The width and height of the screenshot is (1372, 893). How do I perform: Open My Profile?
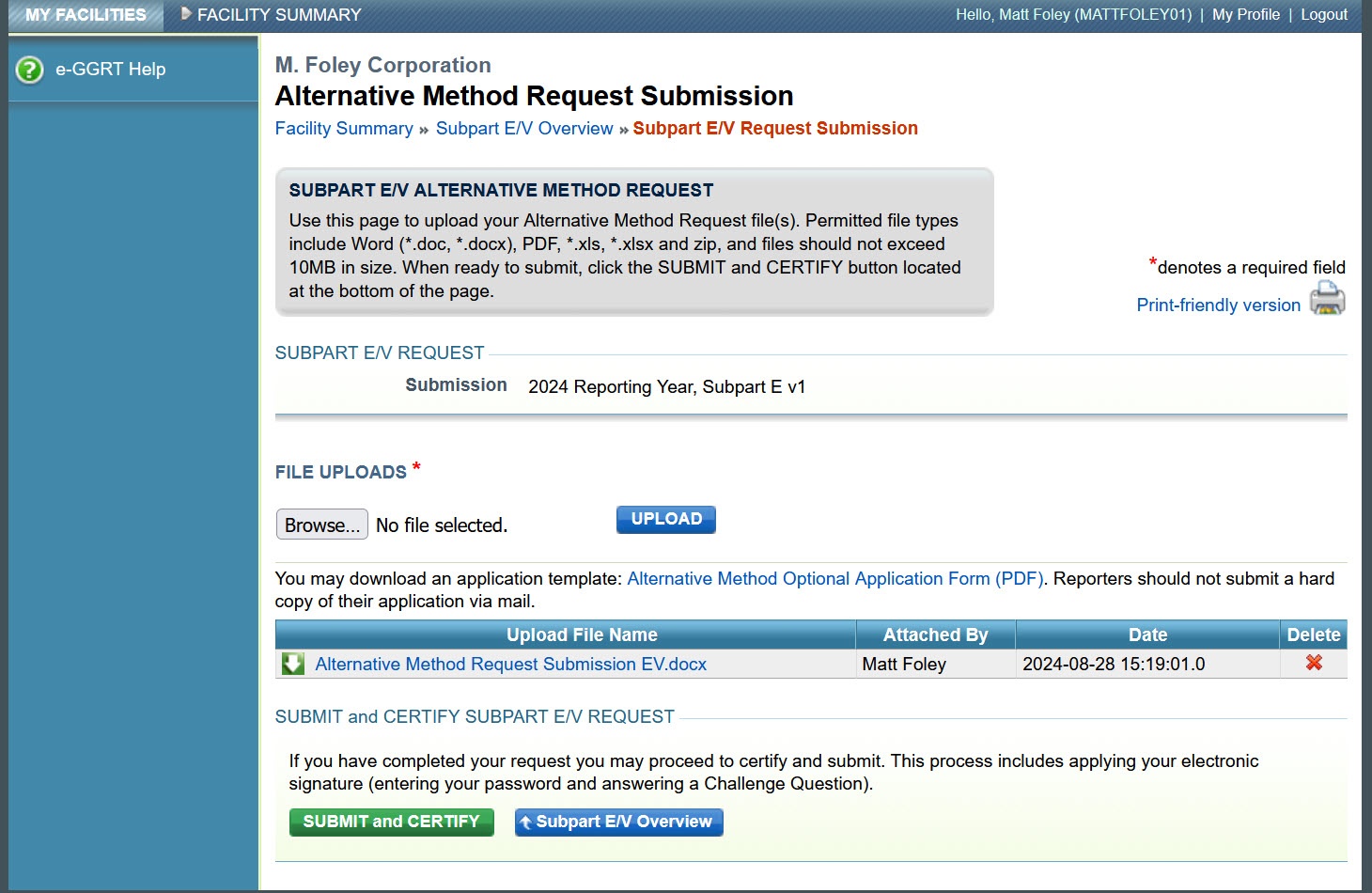click(x=1246, y=14)
